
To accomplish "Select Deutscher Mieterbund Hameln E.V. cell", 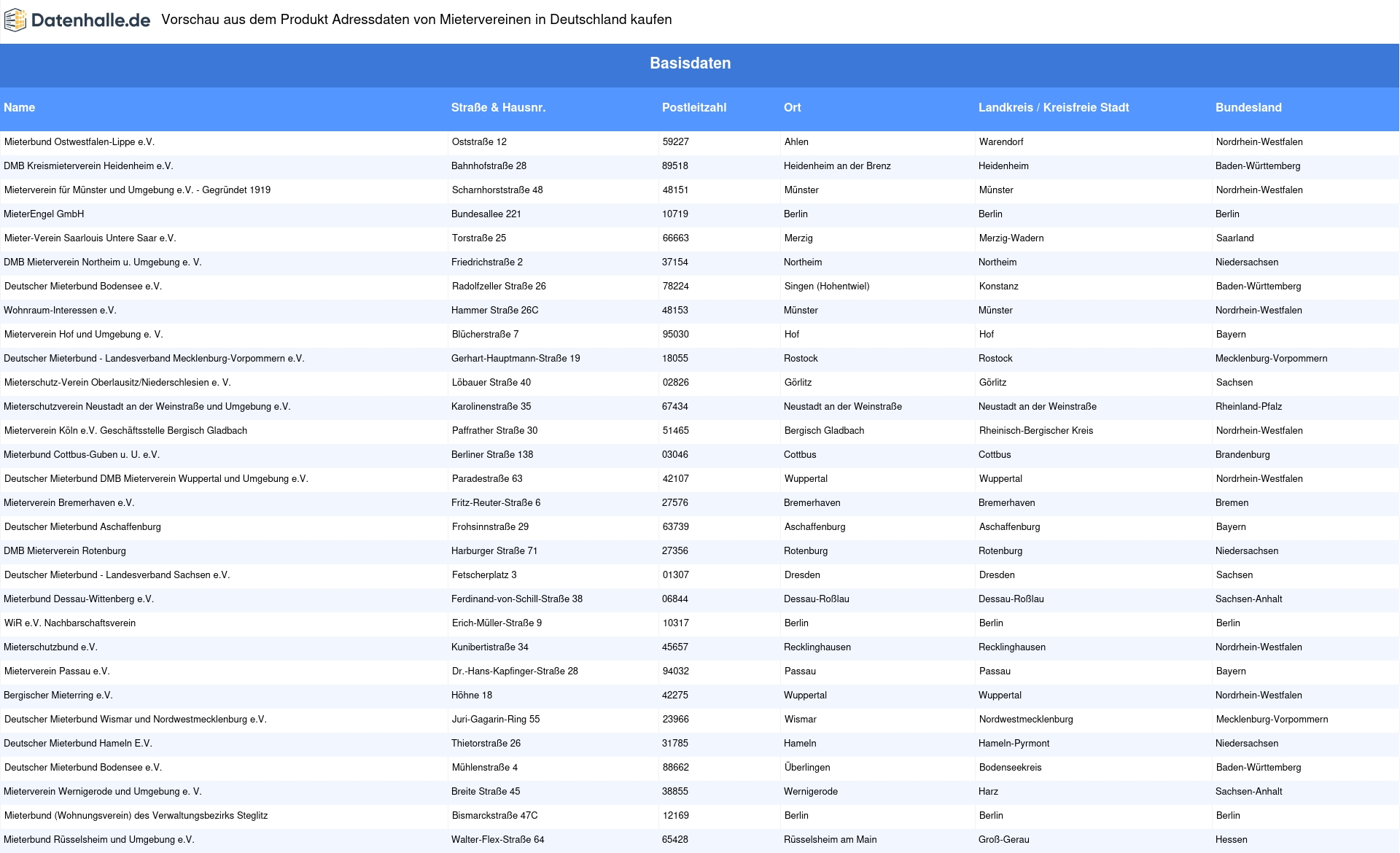I will 78,744.
